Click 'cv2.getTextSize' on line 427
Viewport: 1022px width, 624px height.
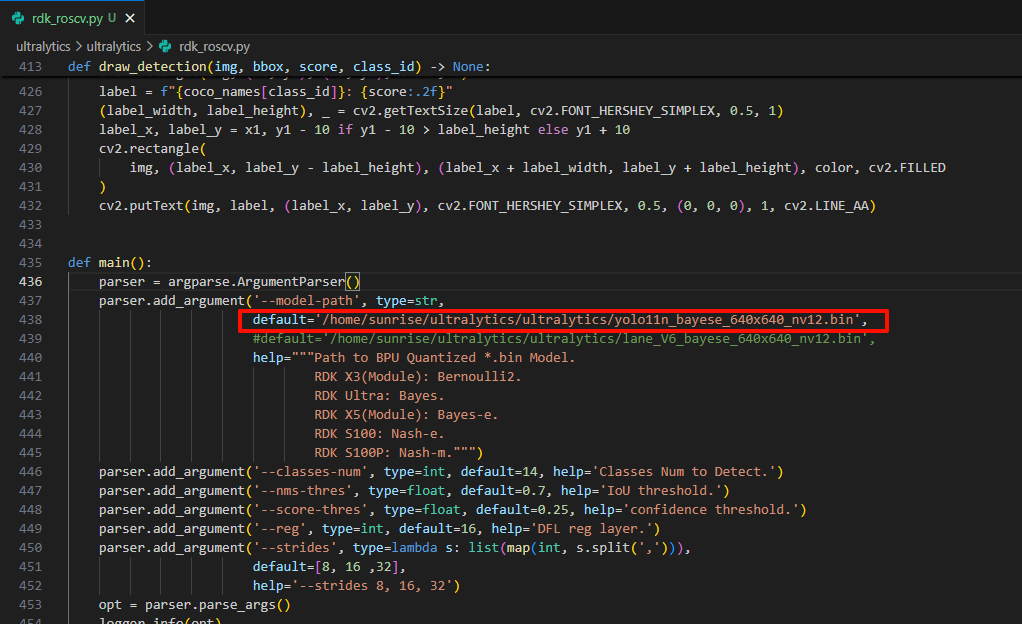tap(411, 111)
